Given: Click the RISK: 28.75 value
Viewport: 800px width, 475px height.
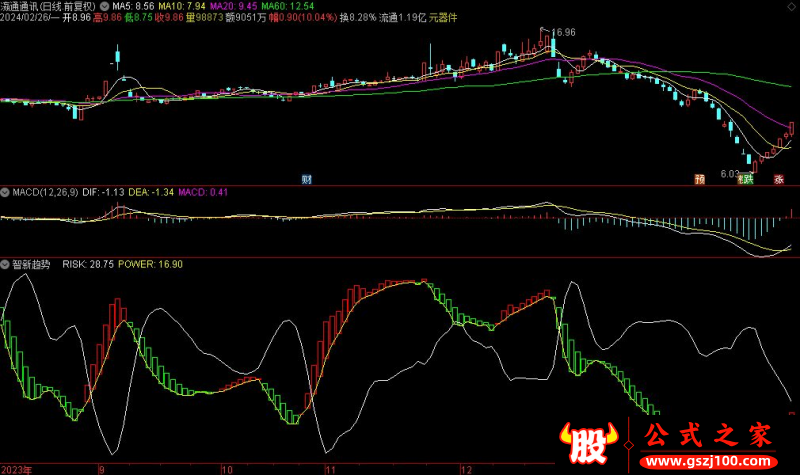Looking at the screenshot, I should pos(88,264).
